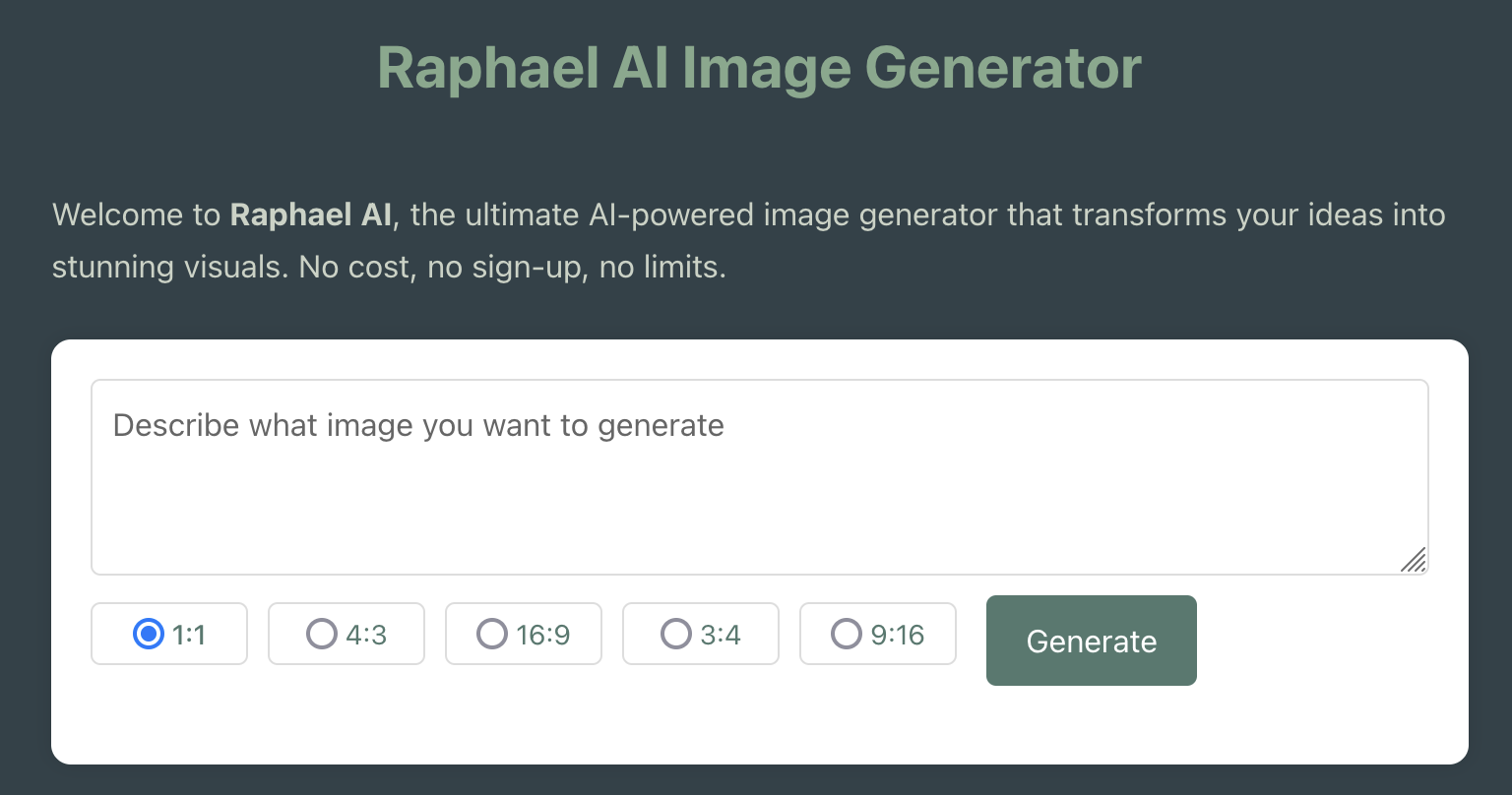1512x795 pixels.
Task: Enable the 9:16 vertical aspect ratio
Action: (877, 634)
